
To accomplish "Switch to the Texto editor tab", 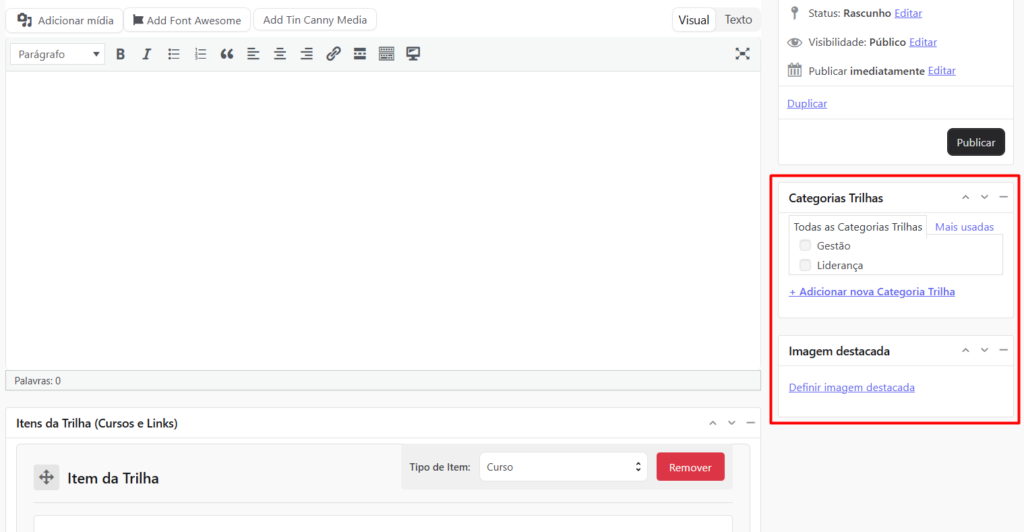I will [738, 20].
